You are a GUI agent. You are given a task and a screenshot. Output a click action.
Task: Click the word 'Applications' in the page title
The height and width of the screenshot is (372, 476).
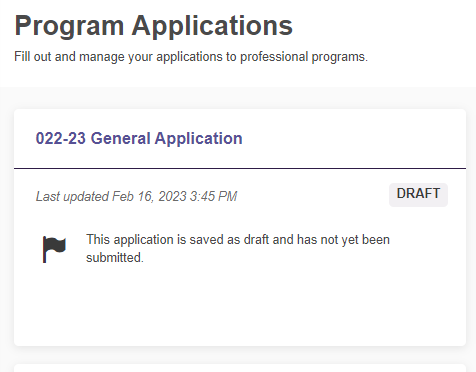212,26
